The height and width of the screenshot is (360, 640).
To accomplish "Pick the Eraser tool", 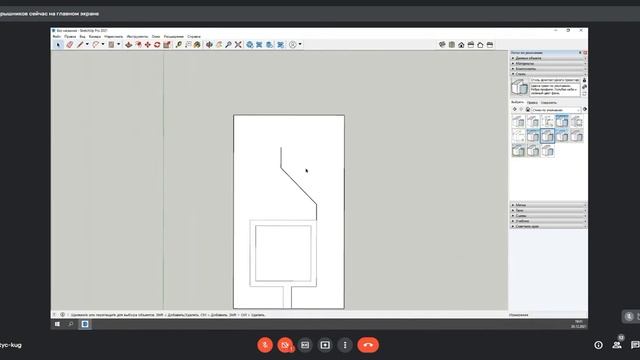I will (70, 44).
